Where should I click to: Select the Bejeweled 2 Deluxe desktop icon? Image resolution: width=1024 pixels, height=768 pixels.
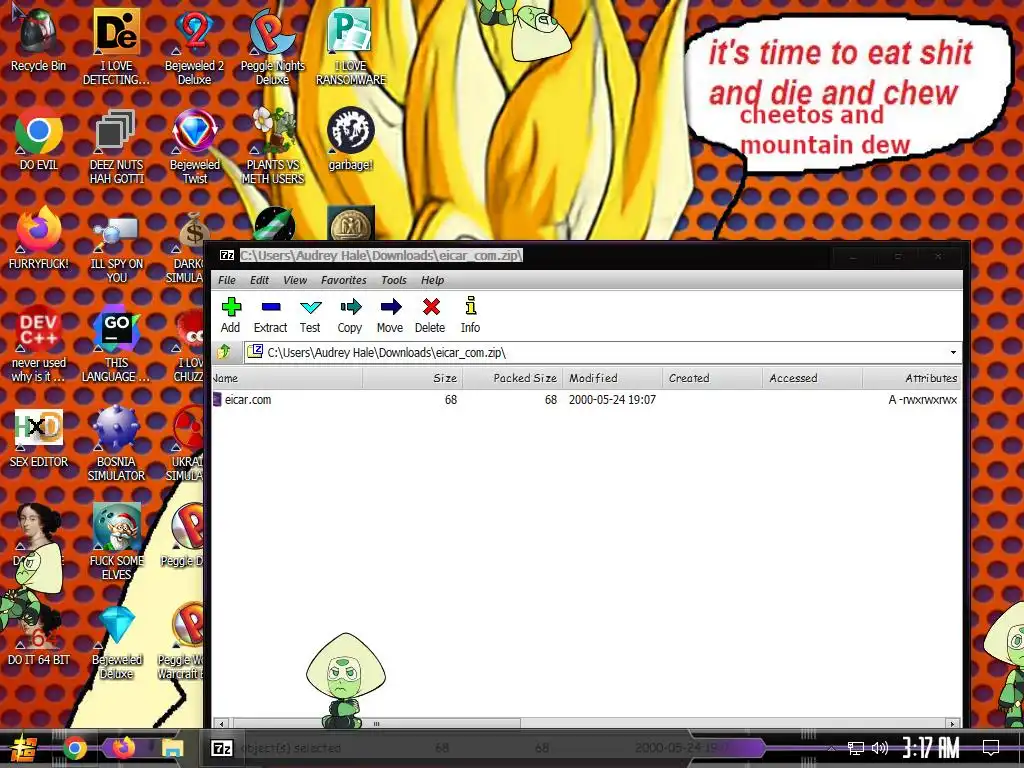pos(195,46)
